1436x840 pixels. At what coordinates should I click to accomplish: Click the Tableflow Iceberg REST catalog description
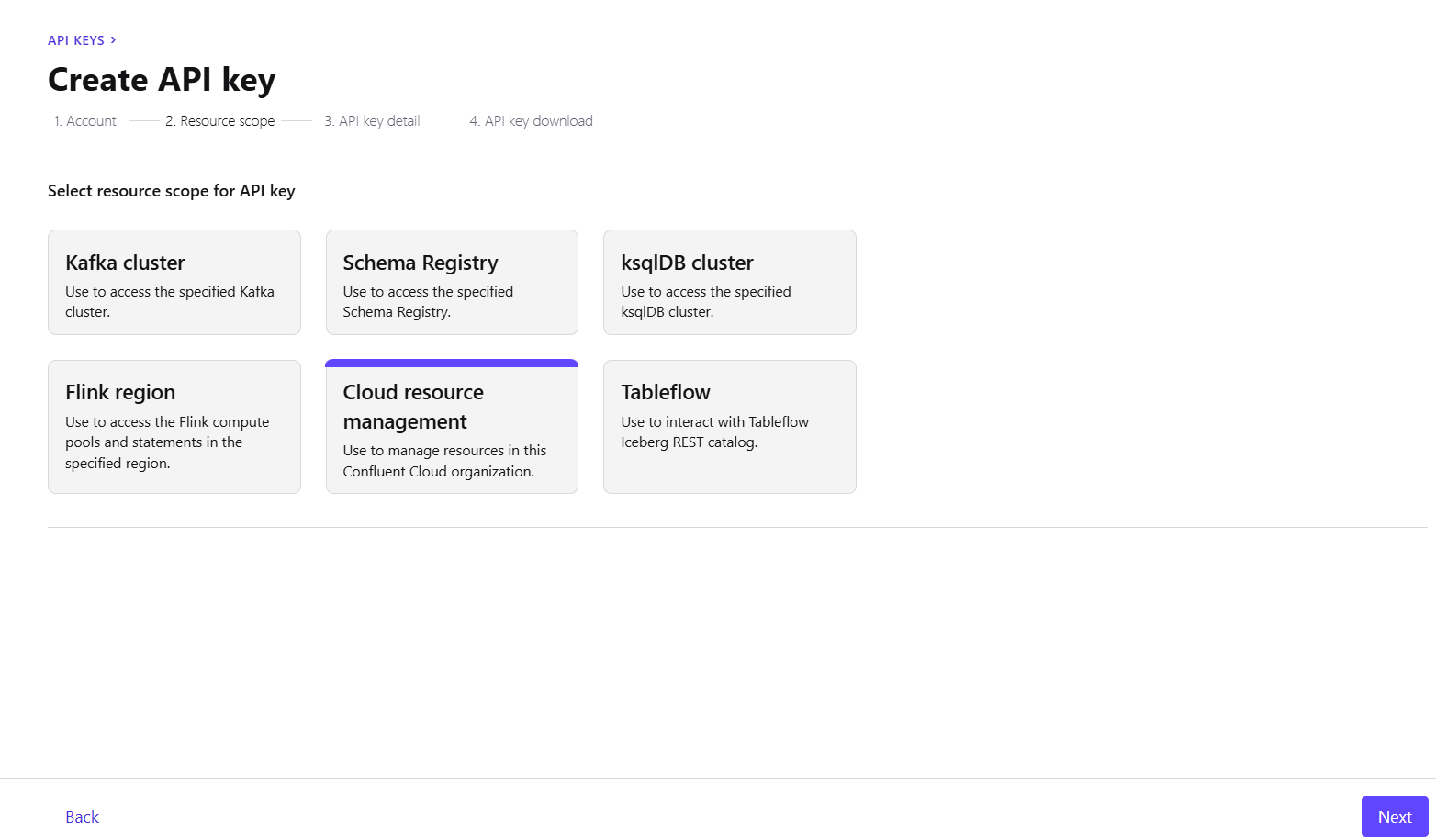[714, 432]
